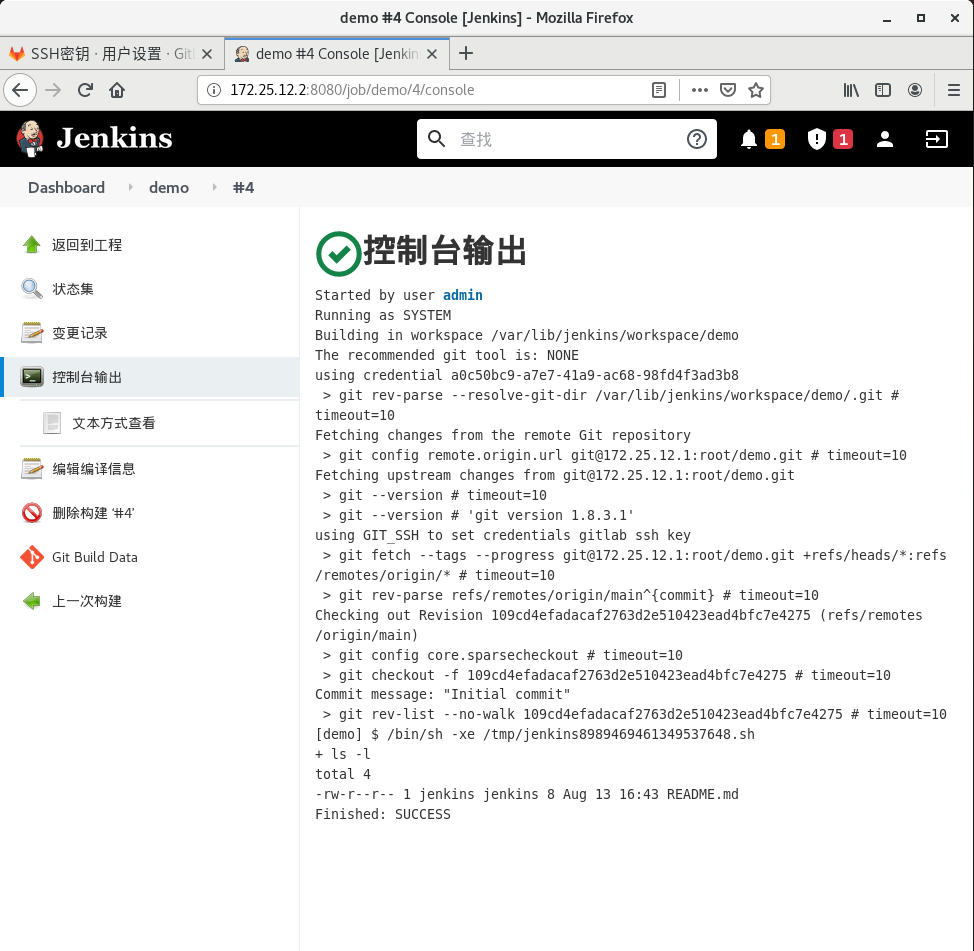974x951 pixels.
Task: Click the green up arrow 返回到工程 icon
Action: 32,245
